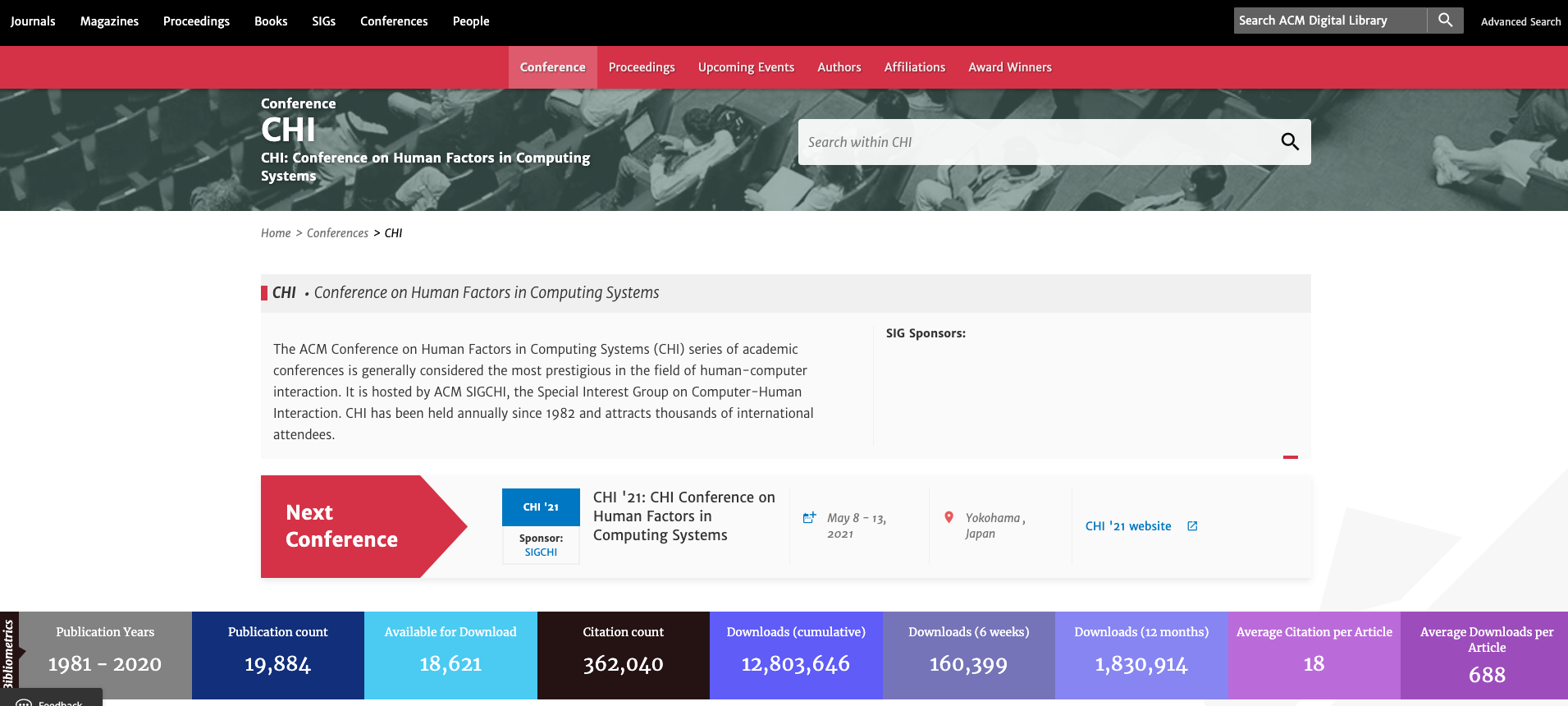The width and height of the screenshot is (1568, 706).
Task: Select the Conference tab in red bar
Action: 552,67
